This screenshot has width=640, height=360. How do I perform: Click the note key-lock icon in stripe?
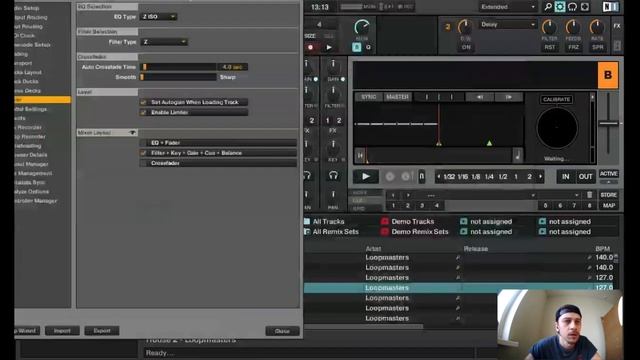[x=518, y=155]
